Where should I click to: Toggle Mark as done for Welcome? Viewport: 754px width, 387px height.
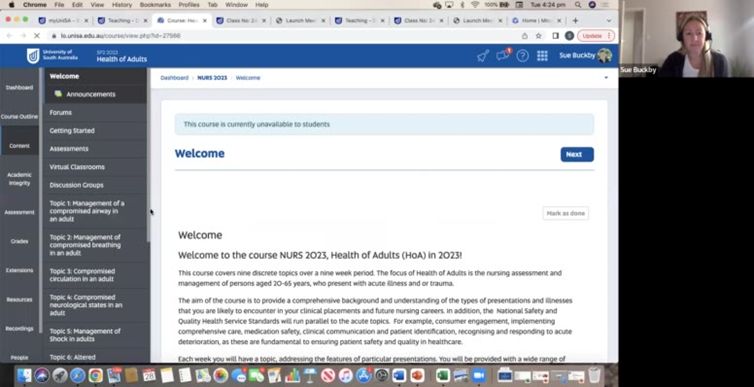click(x=566, y=213)
